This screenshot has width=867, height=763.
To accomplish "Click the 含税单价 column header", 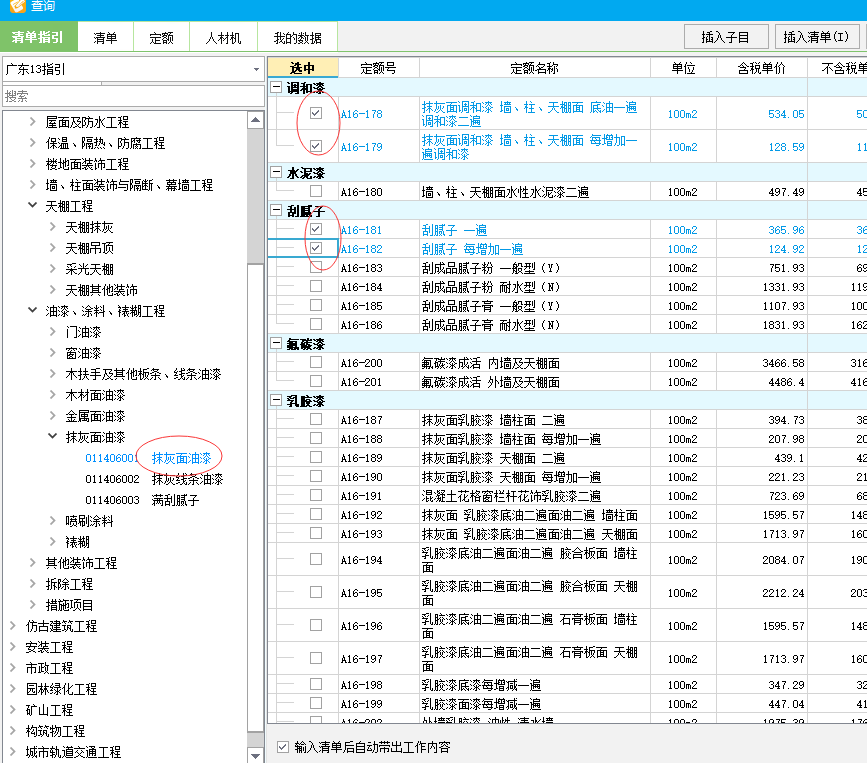I will click(761, 68).
